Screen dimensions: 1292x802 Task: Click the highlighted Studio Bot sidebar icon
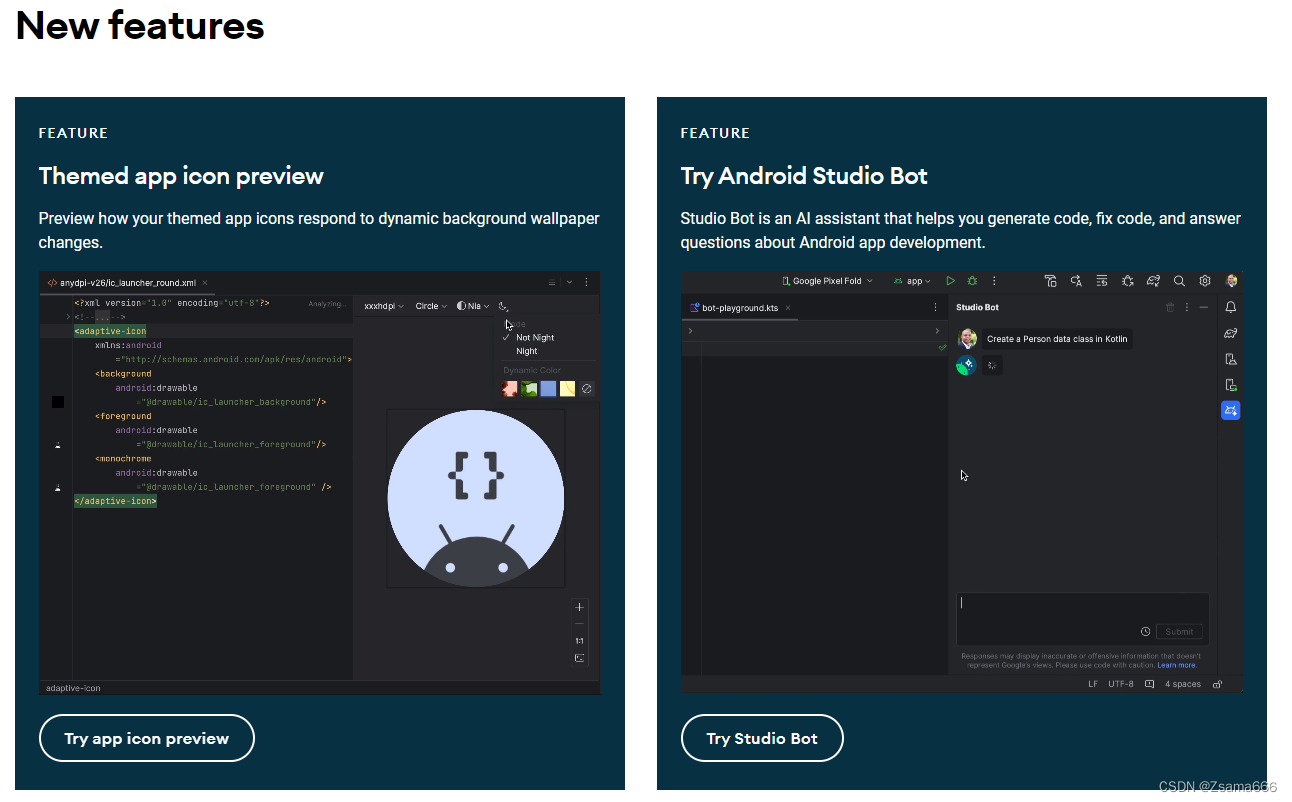pos(1231,410)
